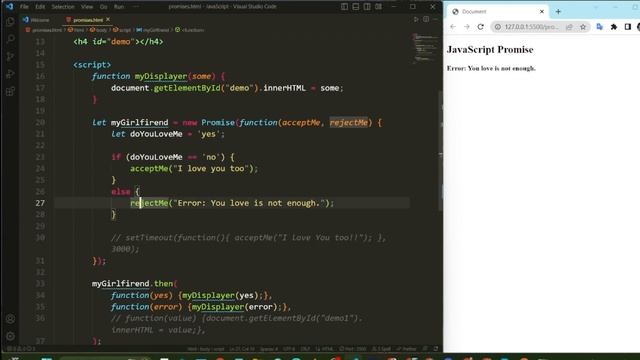Click Ln, Col cursor position in status bar
640x360 pixels.
click(242, 349)
